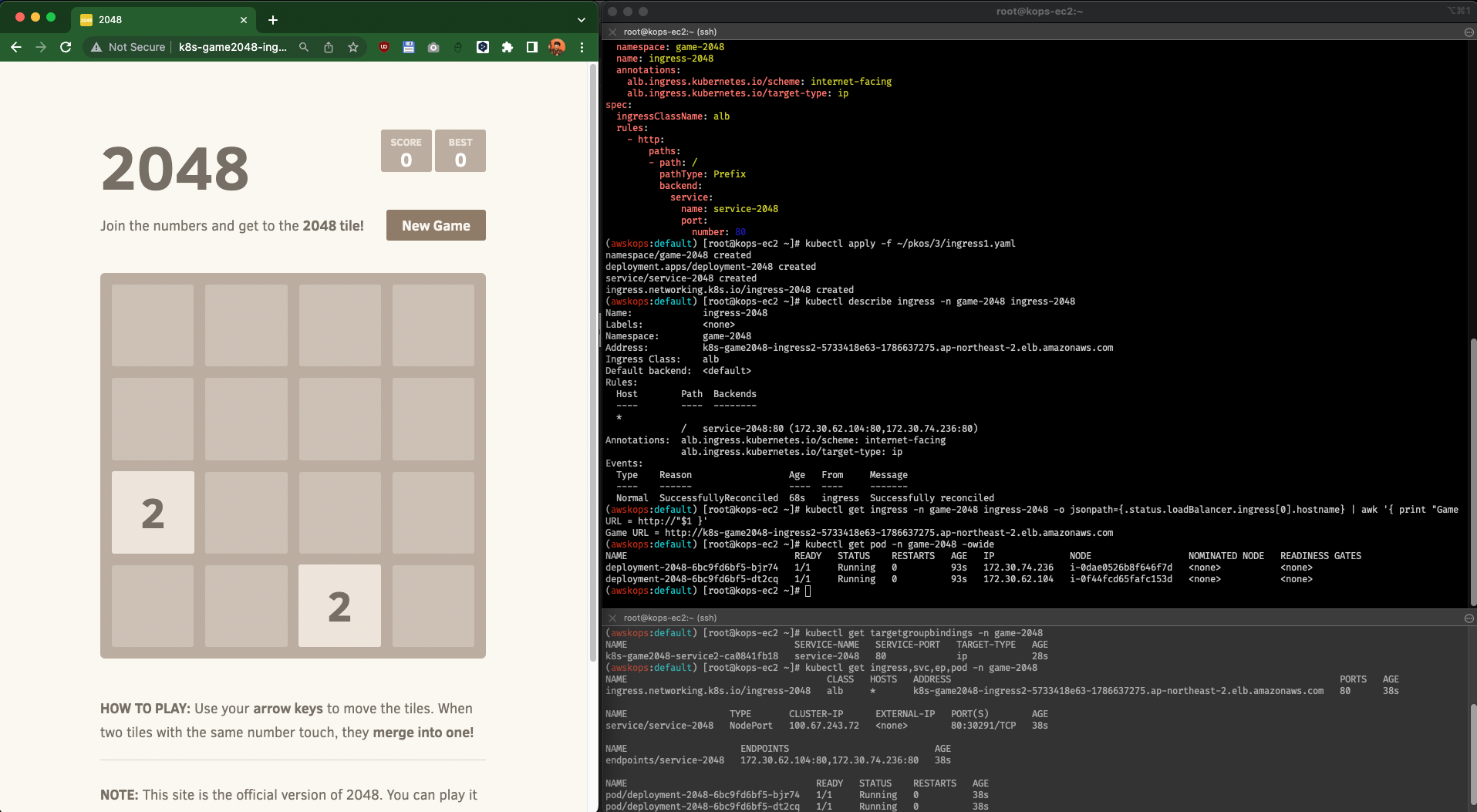This screenshot has width=1477, height=812.
Task: Click the terminal window title root@kops-ec2:~
Action: coord(1039,11)
